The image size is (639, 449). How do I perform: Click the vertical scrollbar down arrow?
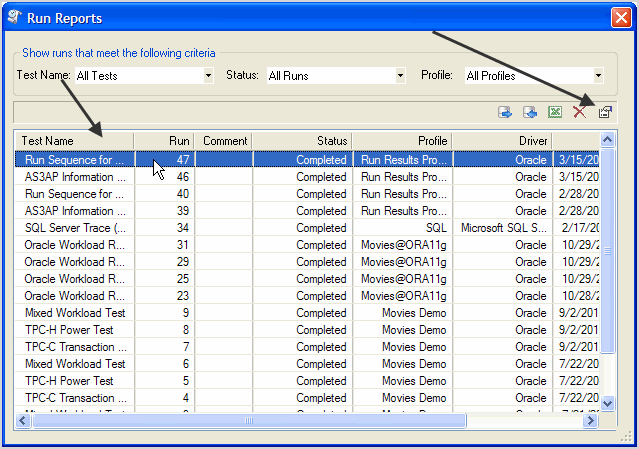607,403
